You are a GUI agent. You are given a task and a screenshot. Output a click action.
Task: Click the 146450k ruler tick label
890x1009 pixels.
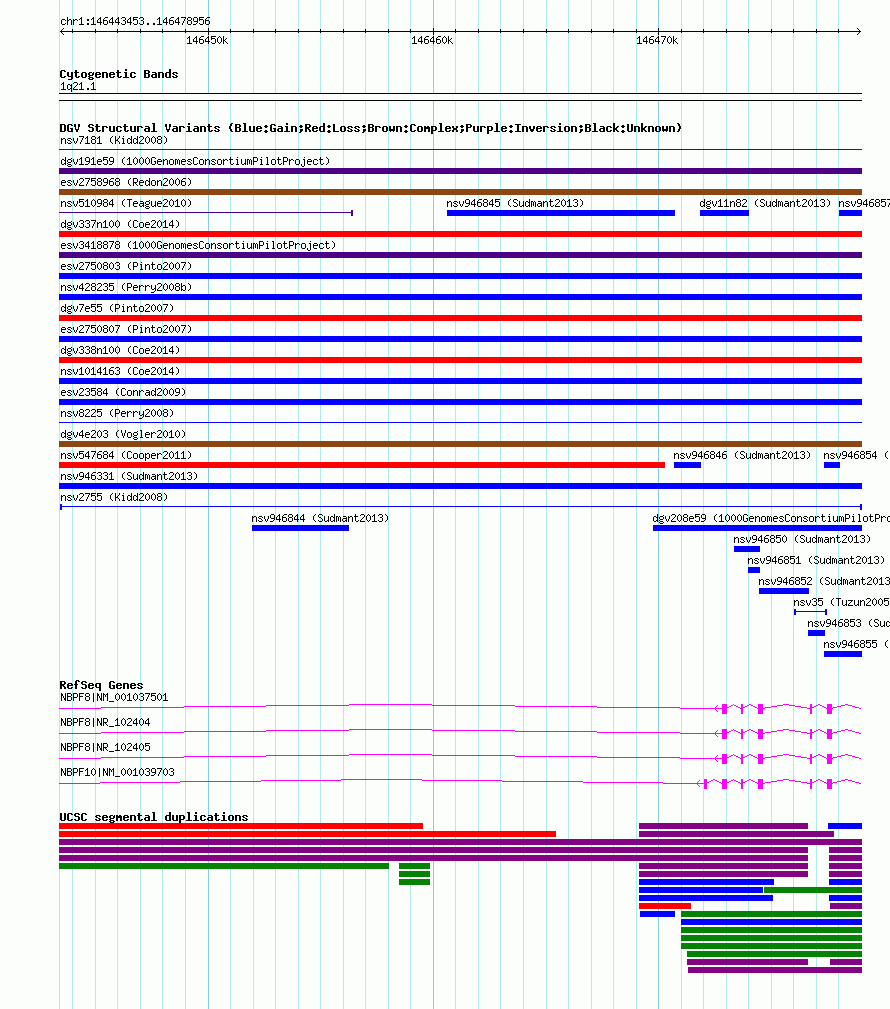tap(207, 41)
